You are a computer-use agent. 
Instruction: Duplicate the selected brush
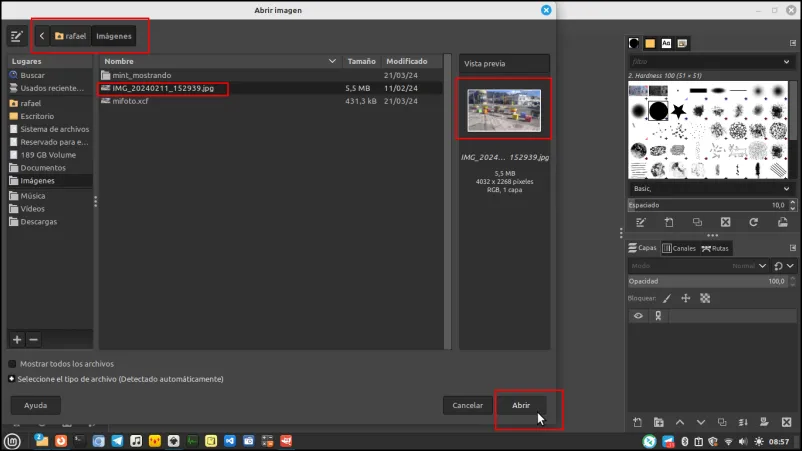coord(697,222)
